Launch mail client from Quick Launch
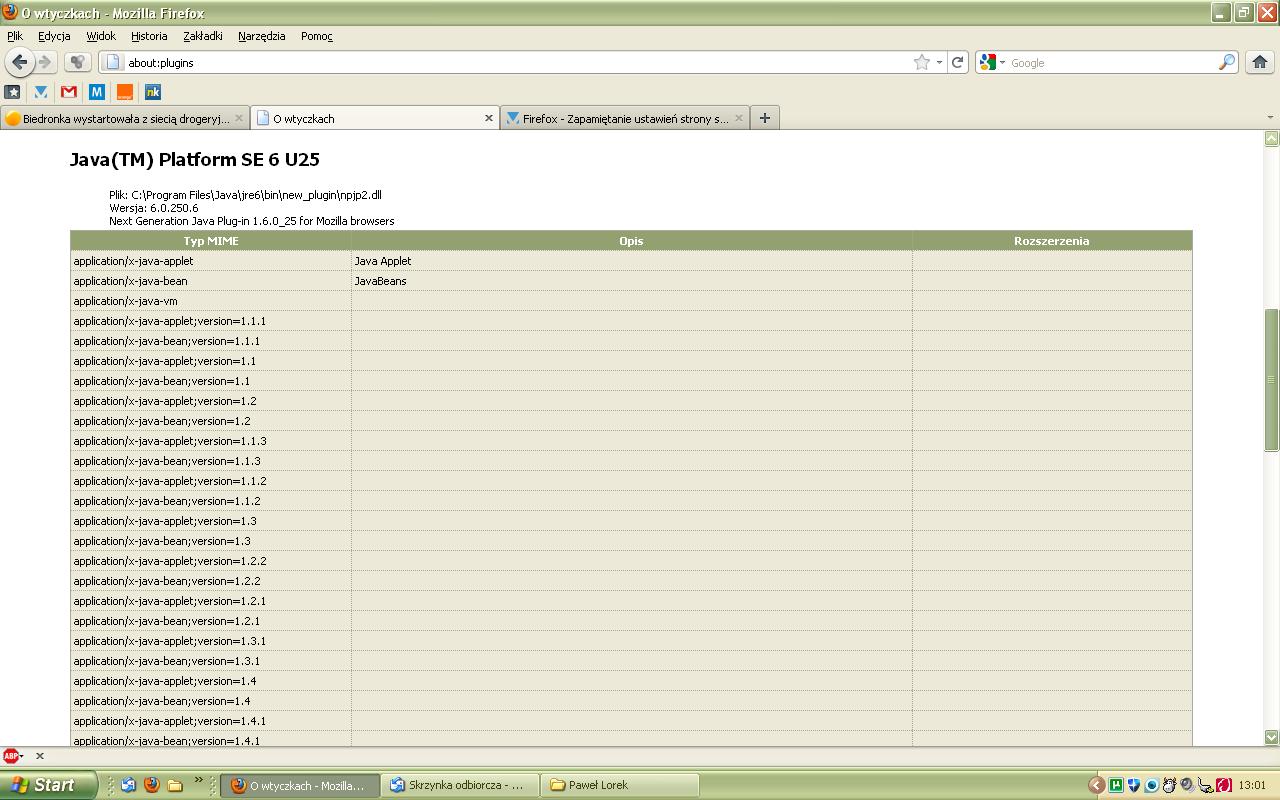1280x800 pixels. [128, 785]
